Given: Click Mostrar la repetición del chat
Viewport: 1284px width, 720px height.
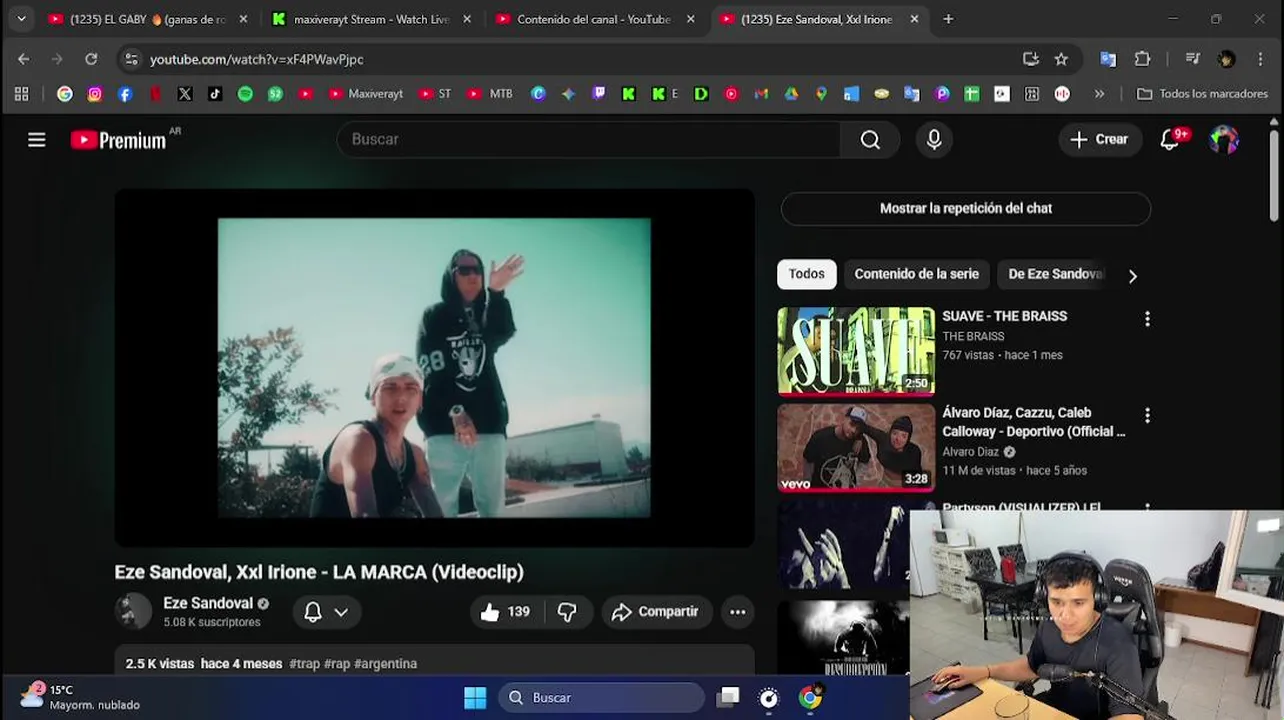Looking at the screenshot, I should click(x=966, y=208).
